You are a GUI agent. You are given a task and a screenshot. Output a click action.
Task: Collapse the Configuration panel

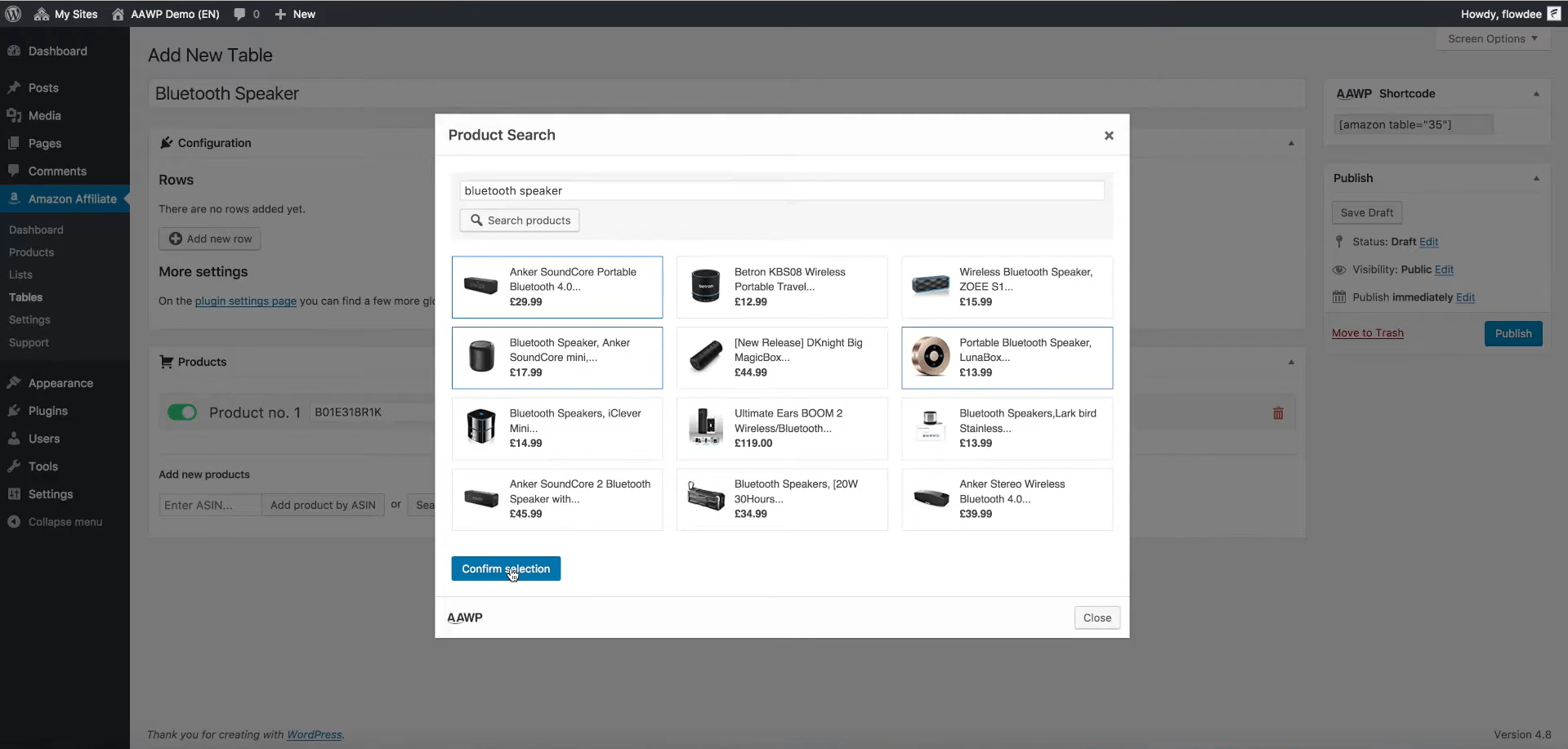point(1291,143)
